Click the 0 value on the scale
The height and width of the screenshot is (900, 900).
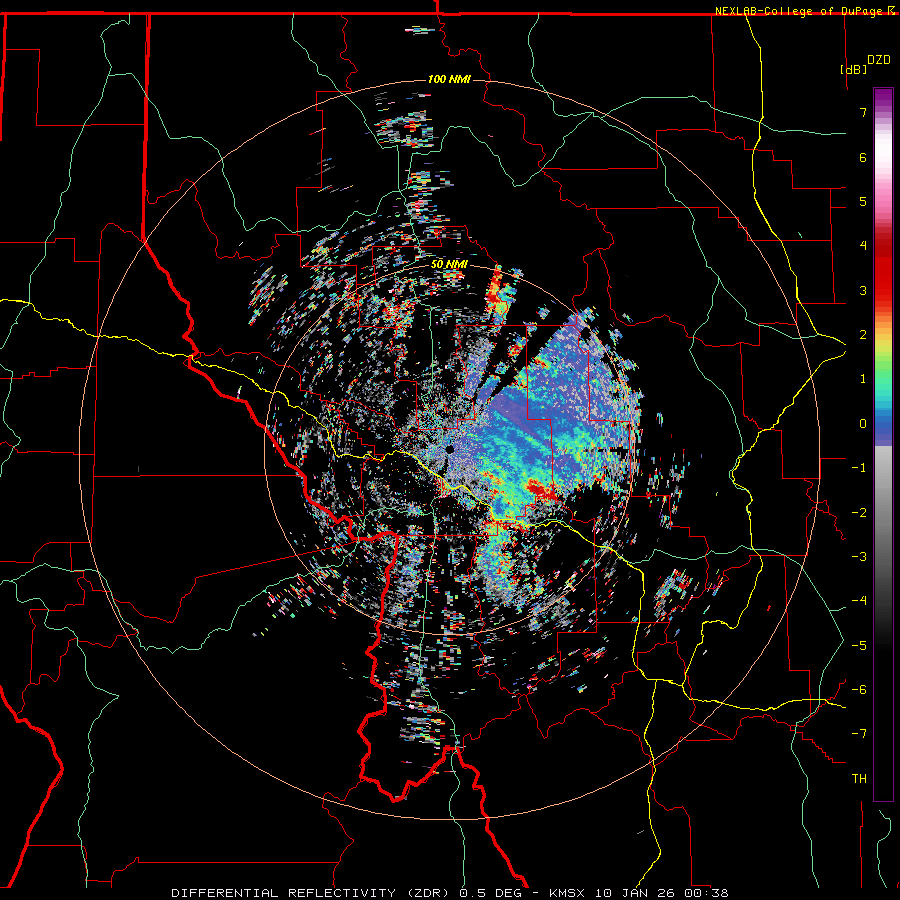click(x=863, y=424)
